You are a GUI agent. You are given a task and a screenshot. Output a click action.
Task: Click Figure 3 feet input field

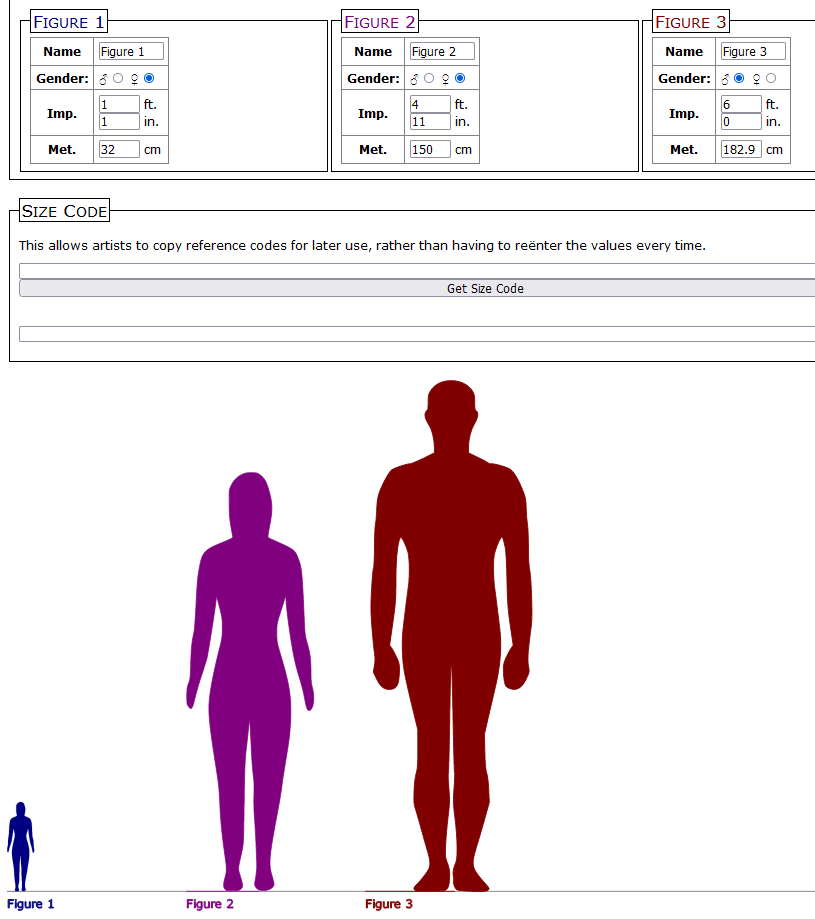(x=740, y=105)
